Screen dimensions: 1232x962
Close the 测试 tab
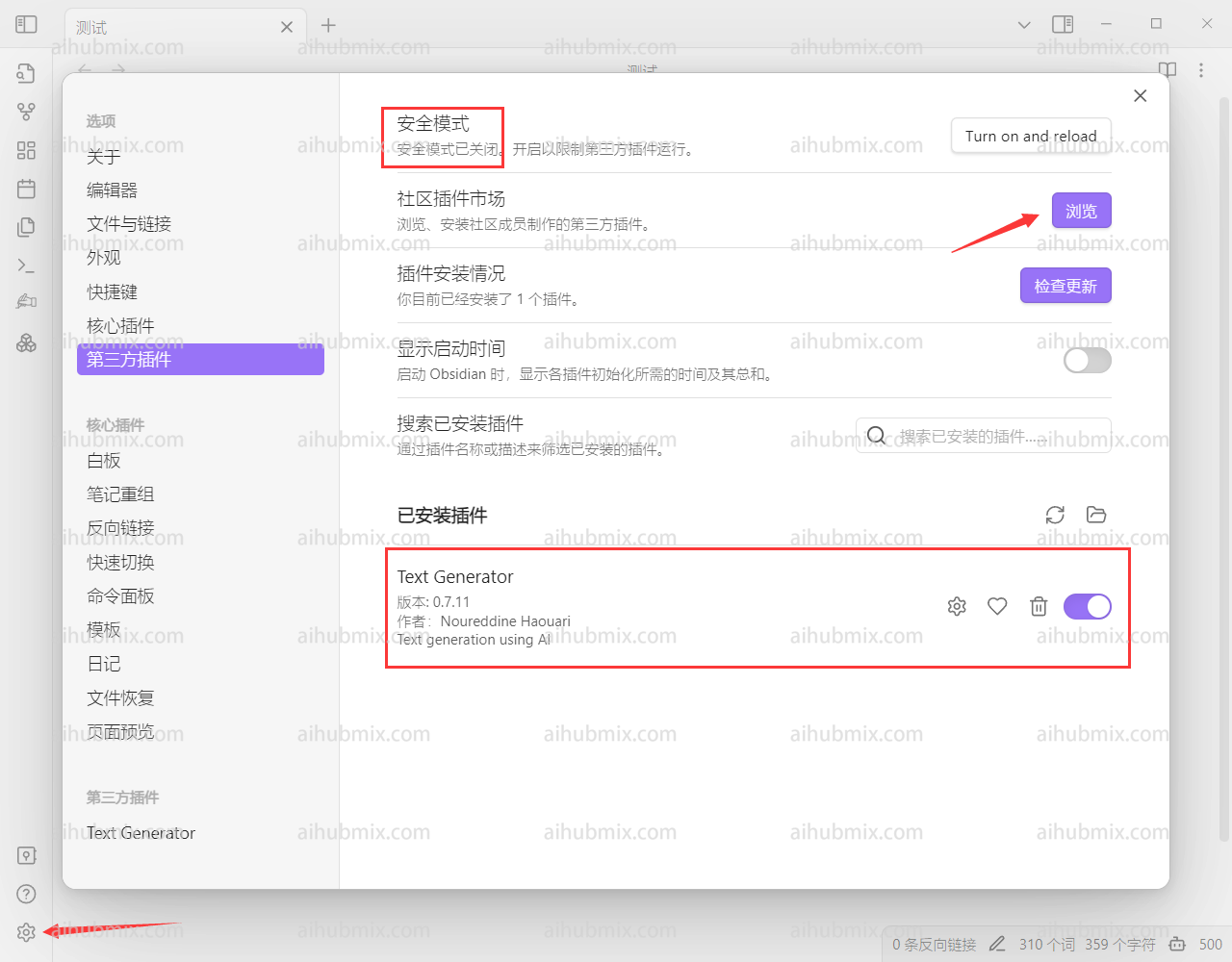pos(287,27)
